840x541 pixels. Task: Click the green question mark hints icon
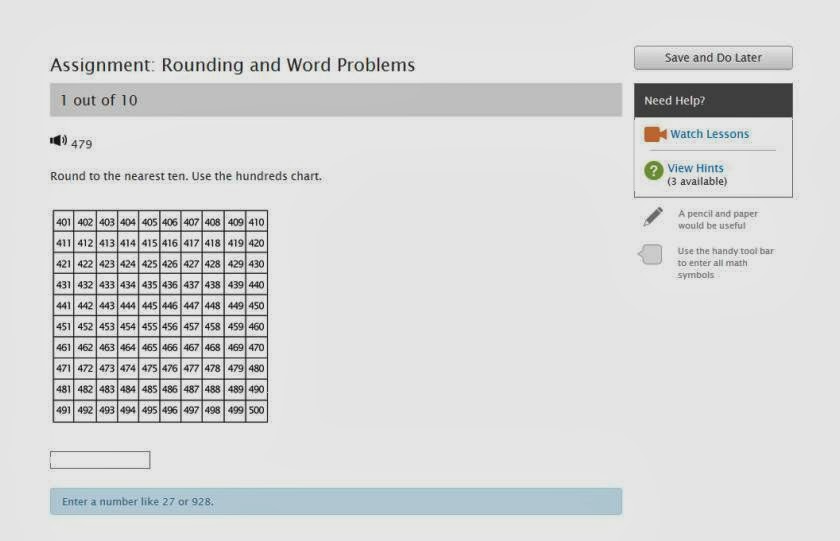[x=654, y=171]
